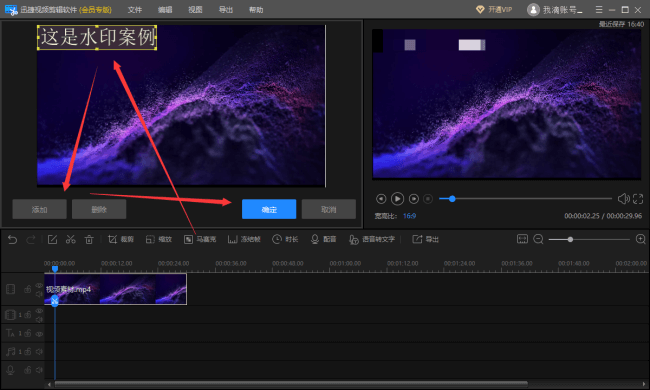
Task: Open the 马赛克 mosaic tool
Action: (x=200, y=240)
